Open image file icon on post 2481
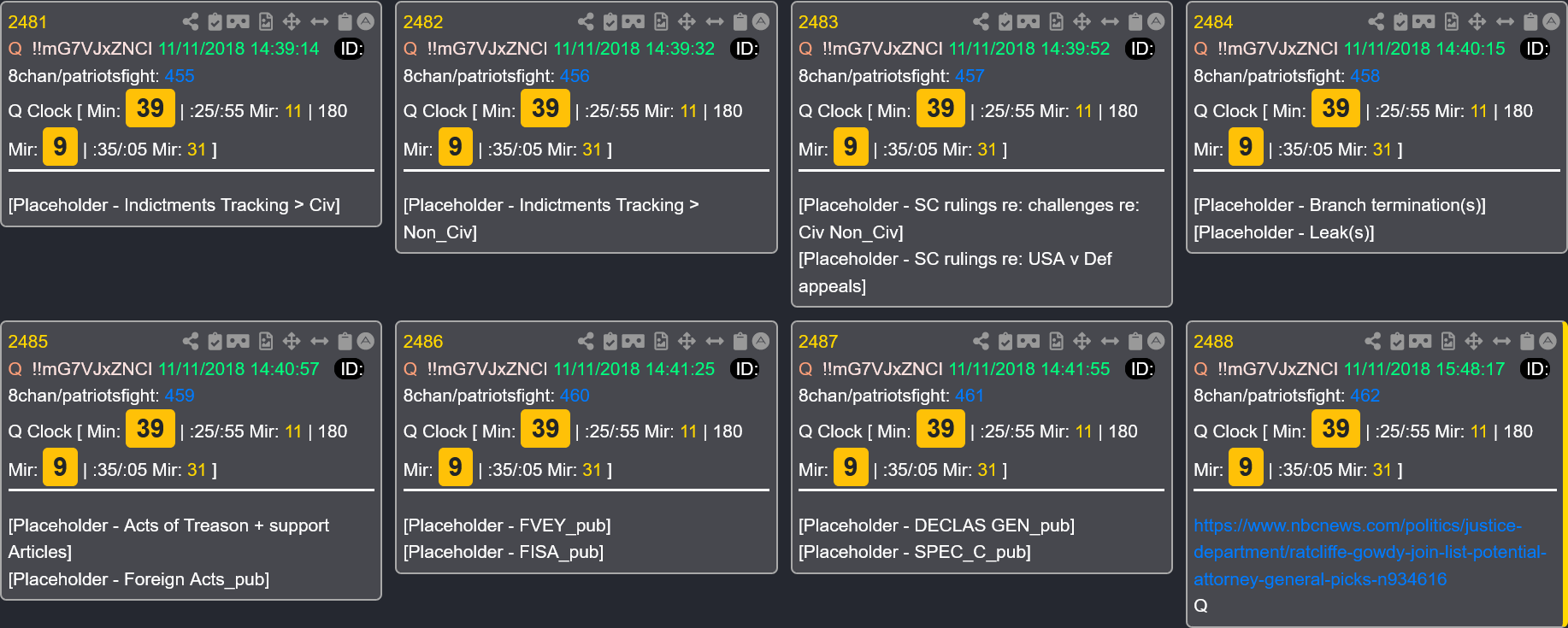 point(266,21)
